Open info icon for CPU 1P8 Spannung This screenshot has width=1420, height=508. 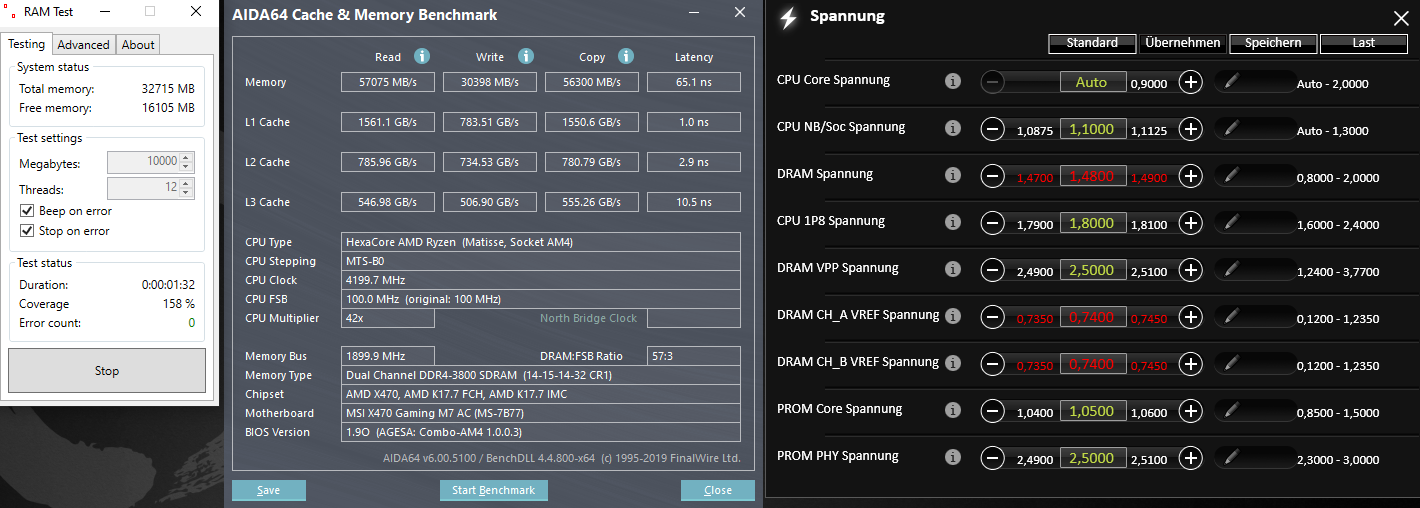pos(953,222)
